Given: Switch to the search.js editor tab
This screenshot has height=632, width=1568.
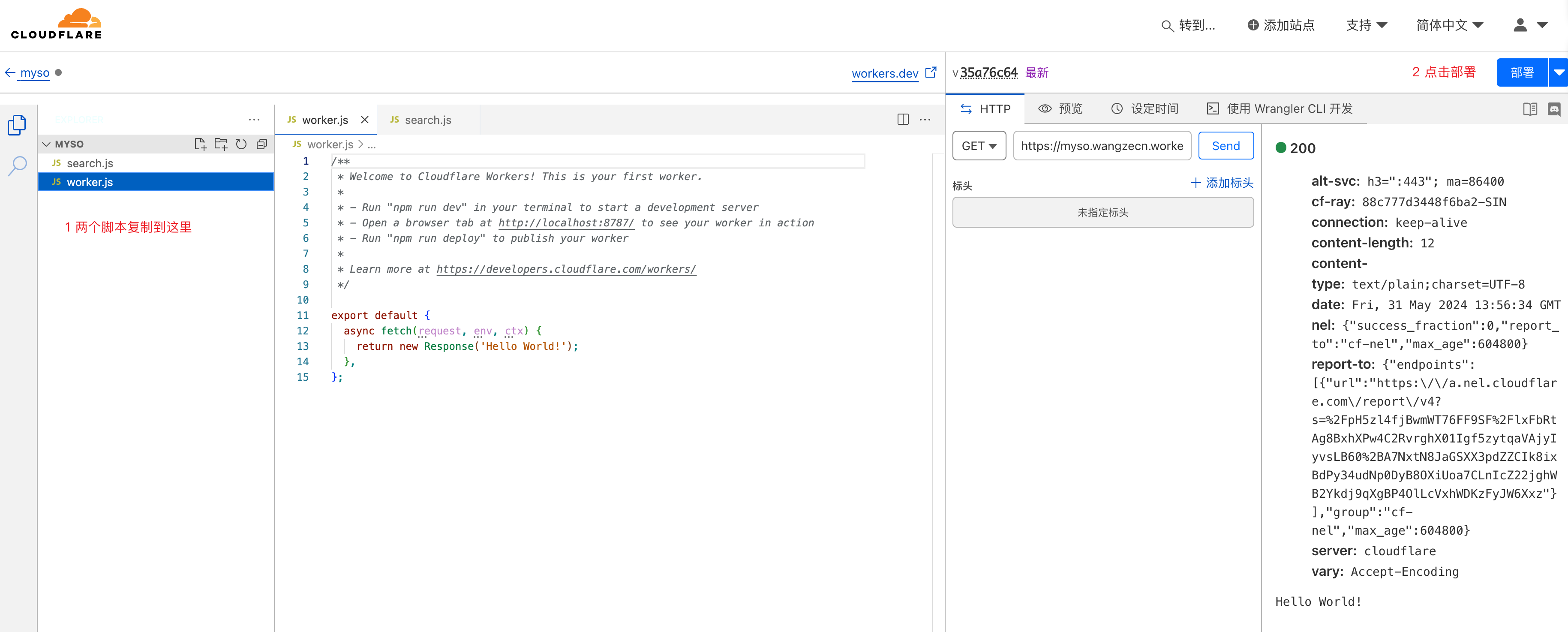Looking at the screenshot, I should click(427, 120).
